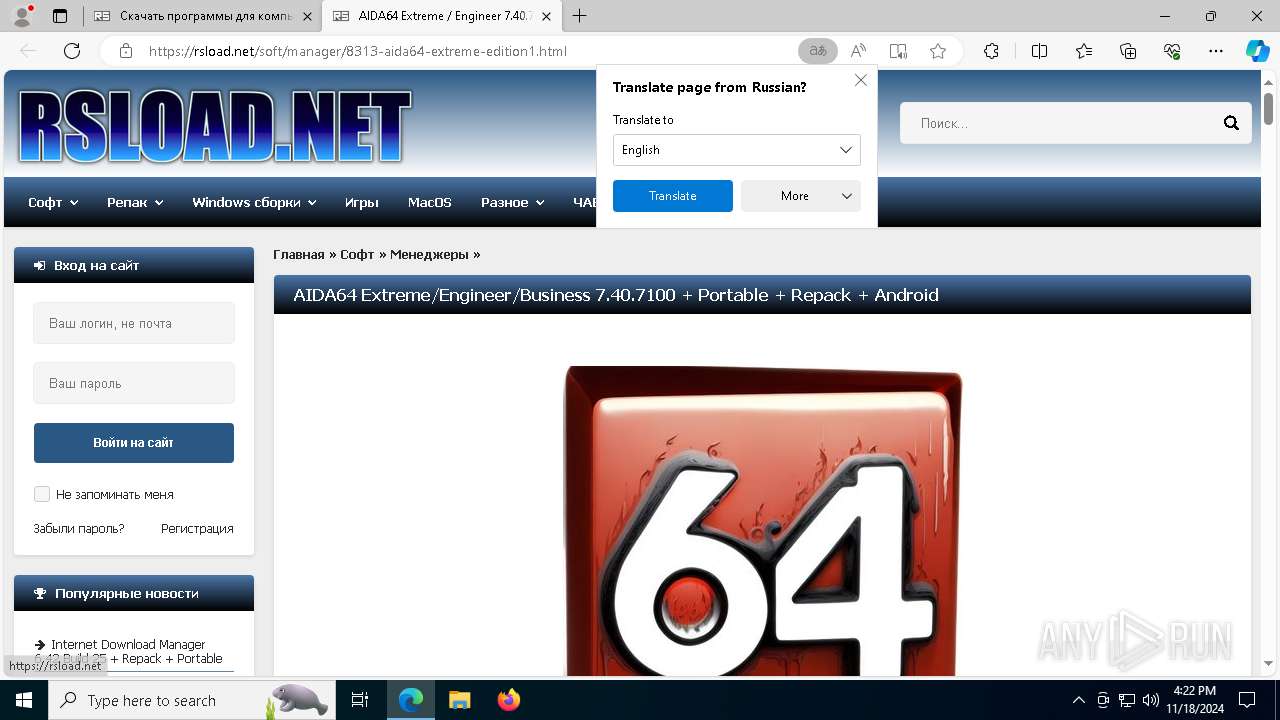Click the site info lock icon
The height and width of the screenshot is (720, 1280).
pyautogui.click(x=125, y=51)
